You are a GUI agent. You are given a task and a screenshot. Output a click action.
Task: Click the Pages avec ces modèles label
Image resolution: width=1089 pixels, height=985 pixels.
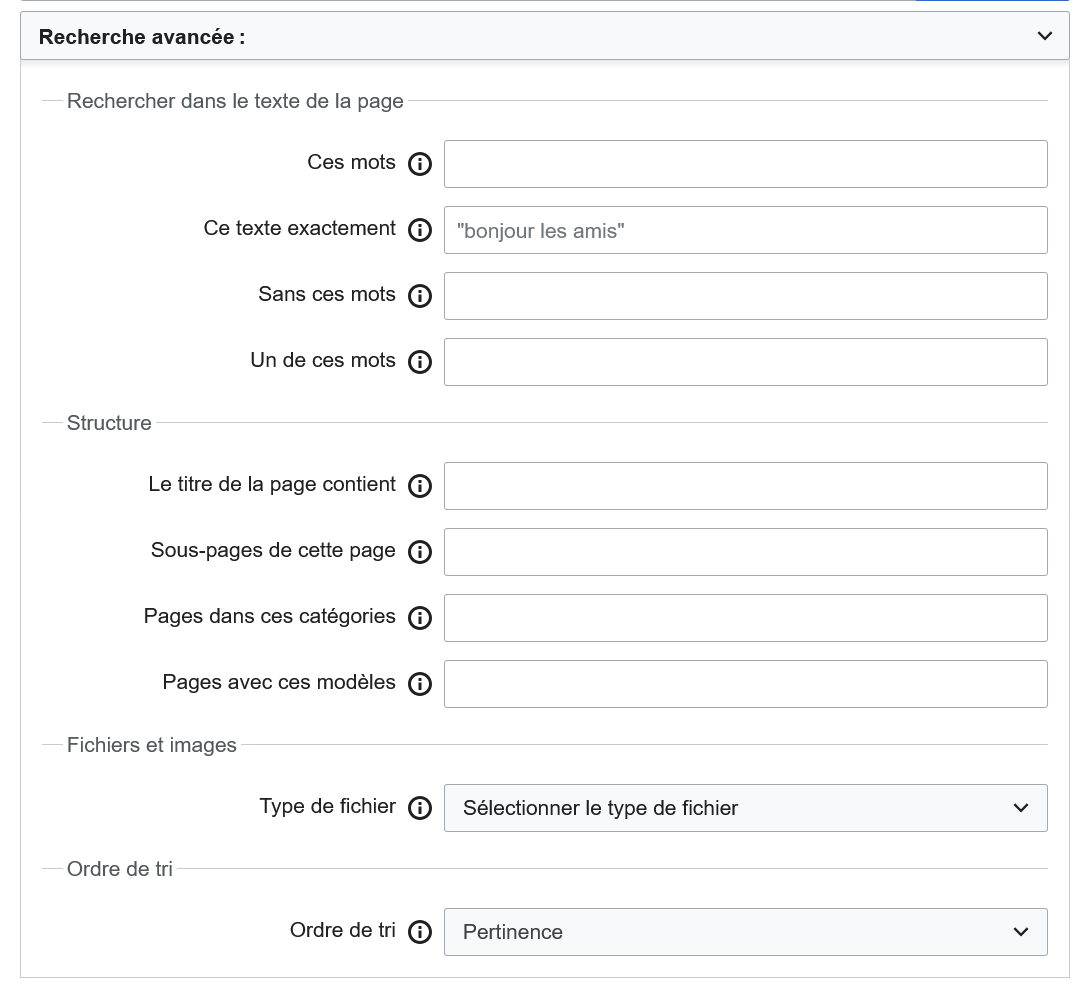coord(279,682)
